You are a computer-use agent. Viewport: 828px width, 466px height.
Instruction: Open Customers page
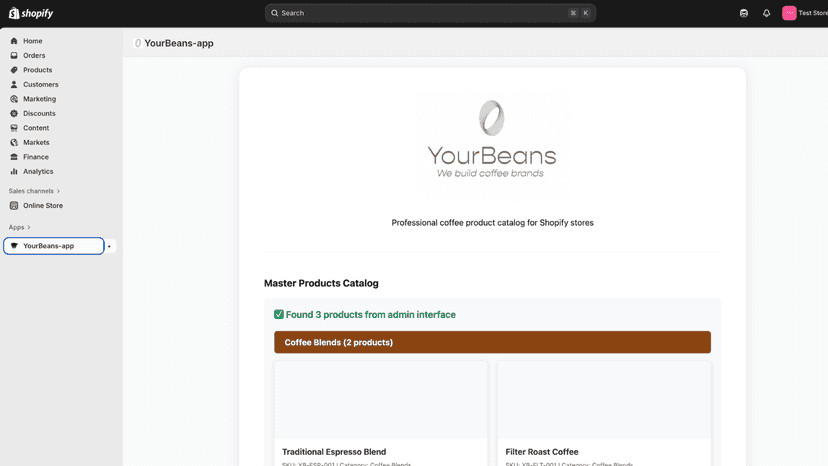point(41,85)
